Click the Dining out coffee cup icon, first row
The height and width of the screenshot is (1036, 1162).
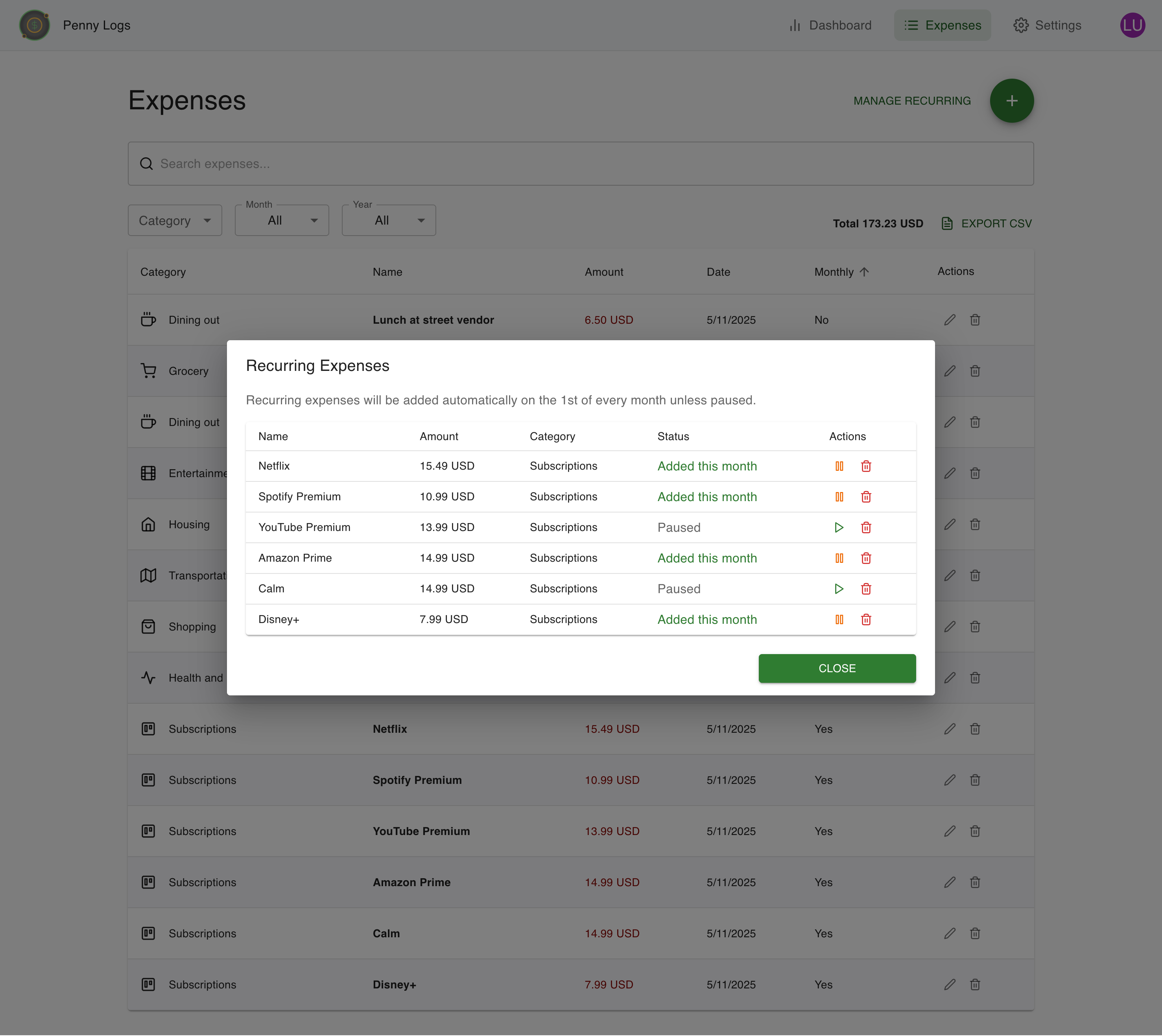(x=148, y=319)
